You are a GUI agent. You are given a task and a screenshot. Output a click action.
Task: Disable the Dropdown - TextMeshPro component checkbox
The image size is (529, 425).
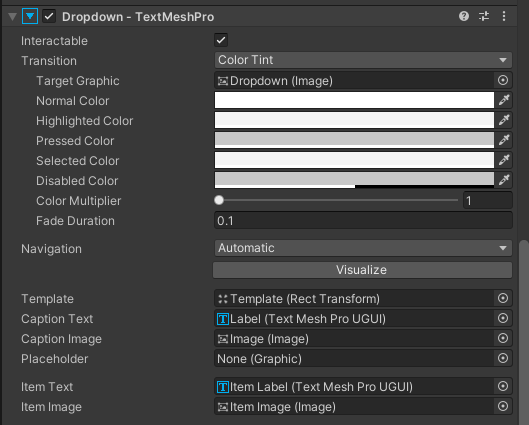tap(49, 17)
